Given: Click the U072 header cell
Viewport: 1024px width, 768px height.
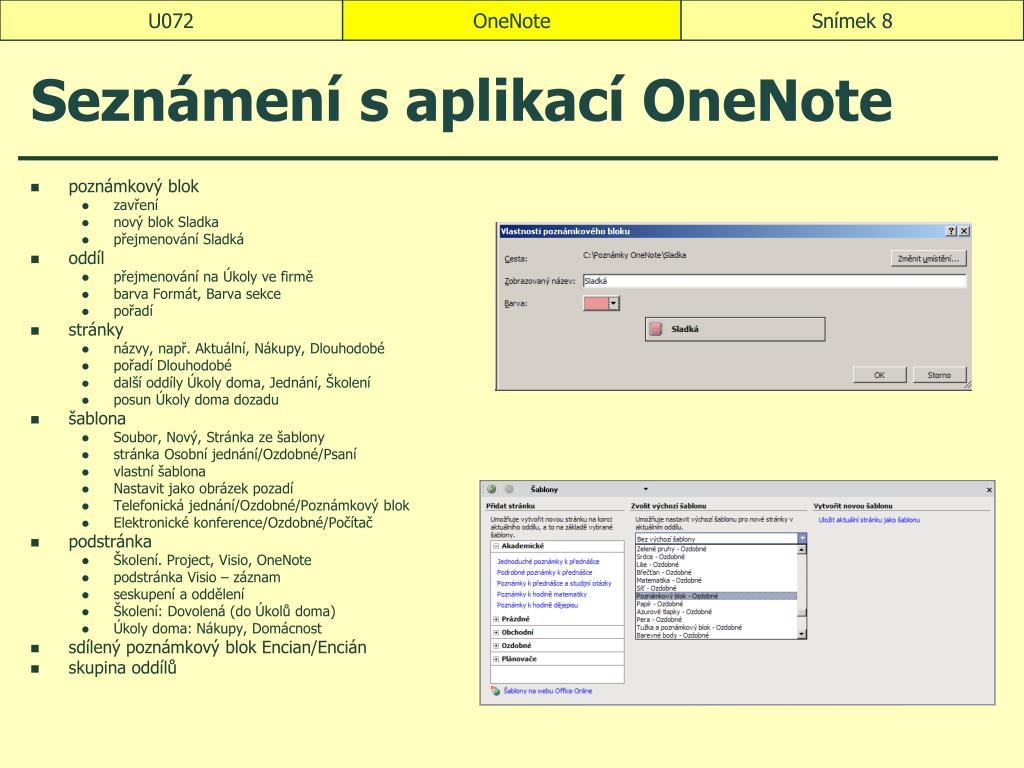Looking at the screenshot, I should [x=171, y=20].
